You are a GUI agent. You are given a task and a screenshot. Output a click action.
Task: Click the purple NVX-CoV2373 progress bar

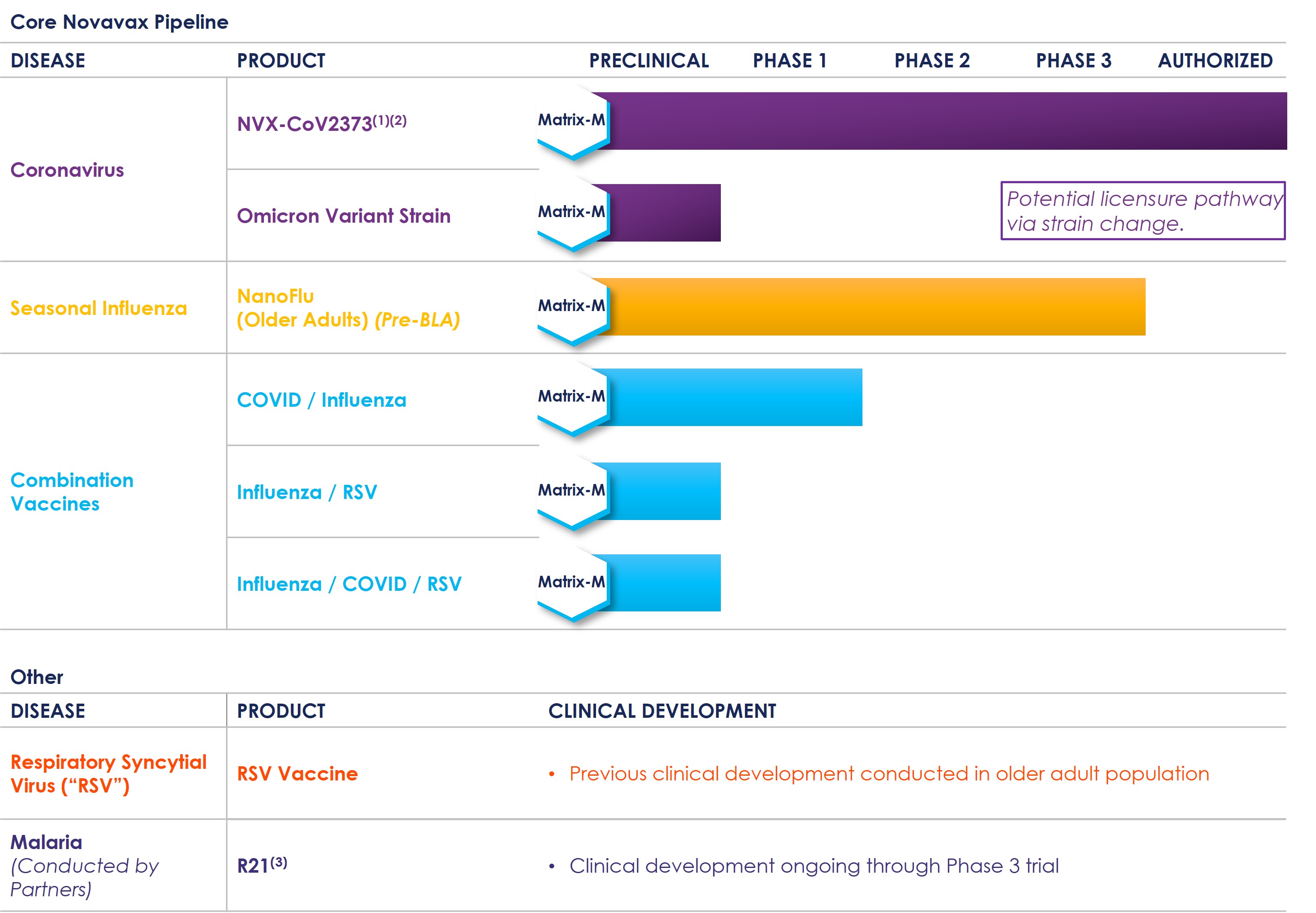pos(944,121)
